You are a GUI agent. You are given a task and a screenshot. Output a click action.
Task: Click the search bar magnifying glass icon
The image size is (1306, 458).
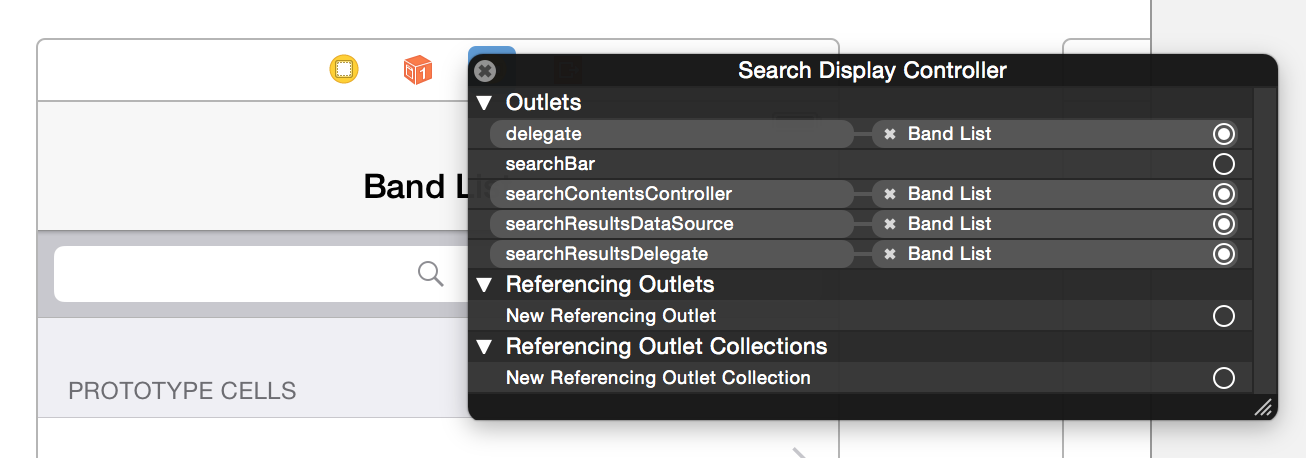click(x=431, y=274)
